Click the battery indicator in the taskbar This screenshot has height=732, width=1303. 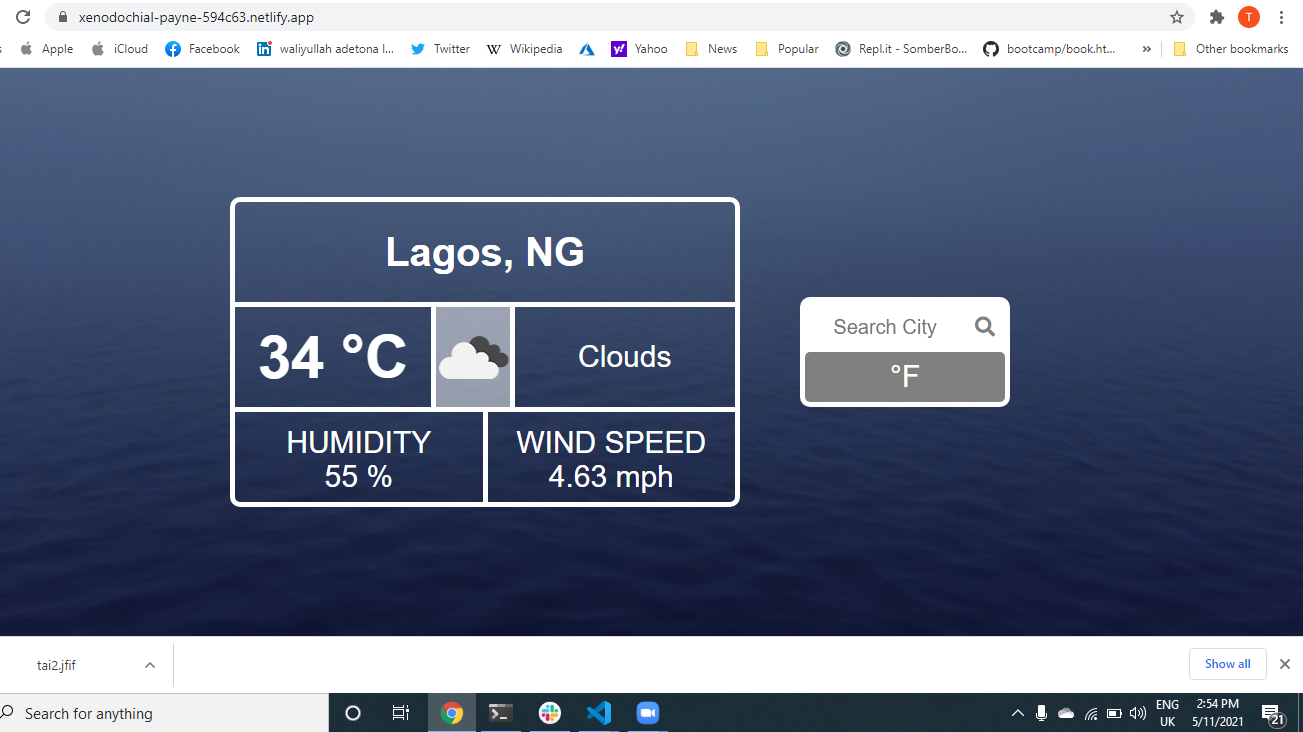point(1114,713)
